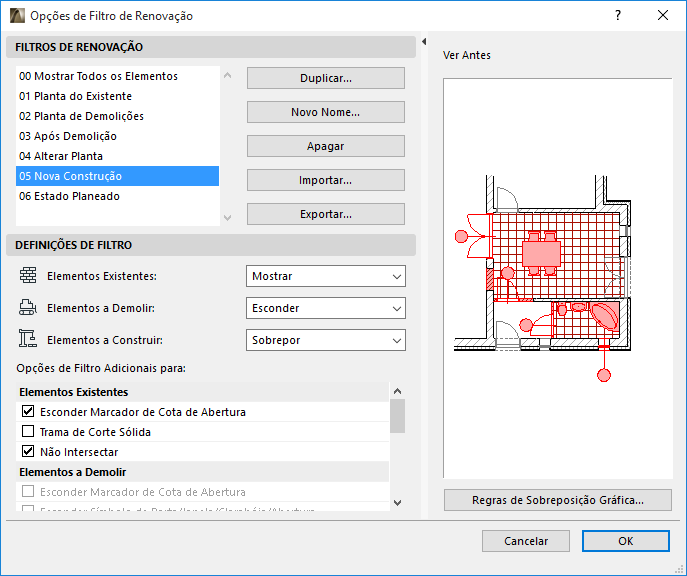Viewport: 687px width, 576px height.
Task: Open the Elementos a Demolir dropdown showing Esconder
Action: click(x=326, y=308)
